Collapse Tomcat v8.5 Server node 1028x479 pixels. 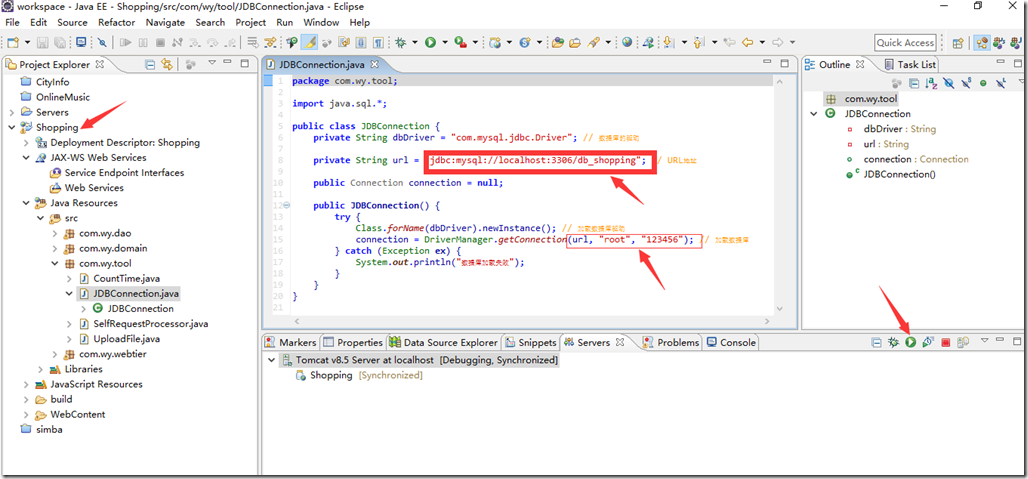point(271,360)
